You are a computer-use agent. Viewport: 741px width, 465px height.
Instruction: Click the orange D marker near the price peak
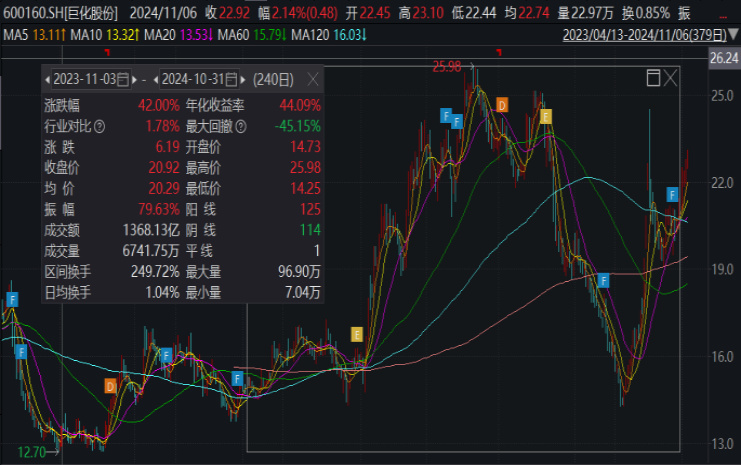click(502, 105)
